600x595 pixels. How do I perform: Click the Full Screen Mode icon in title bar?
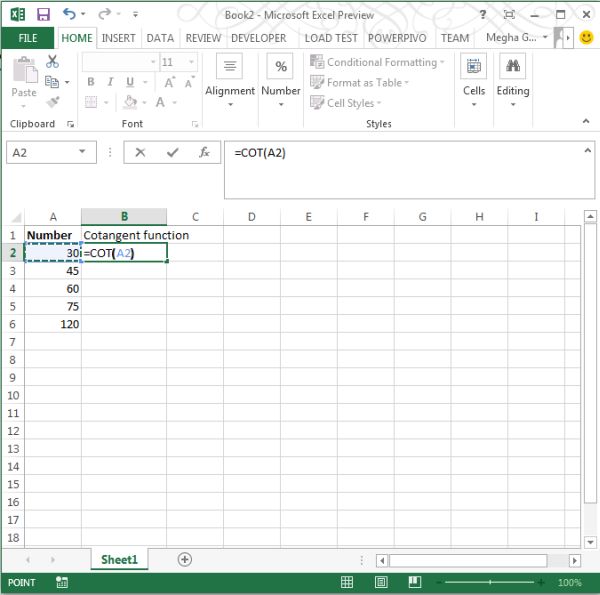[x=509, y=15]
